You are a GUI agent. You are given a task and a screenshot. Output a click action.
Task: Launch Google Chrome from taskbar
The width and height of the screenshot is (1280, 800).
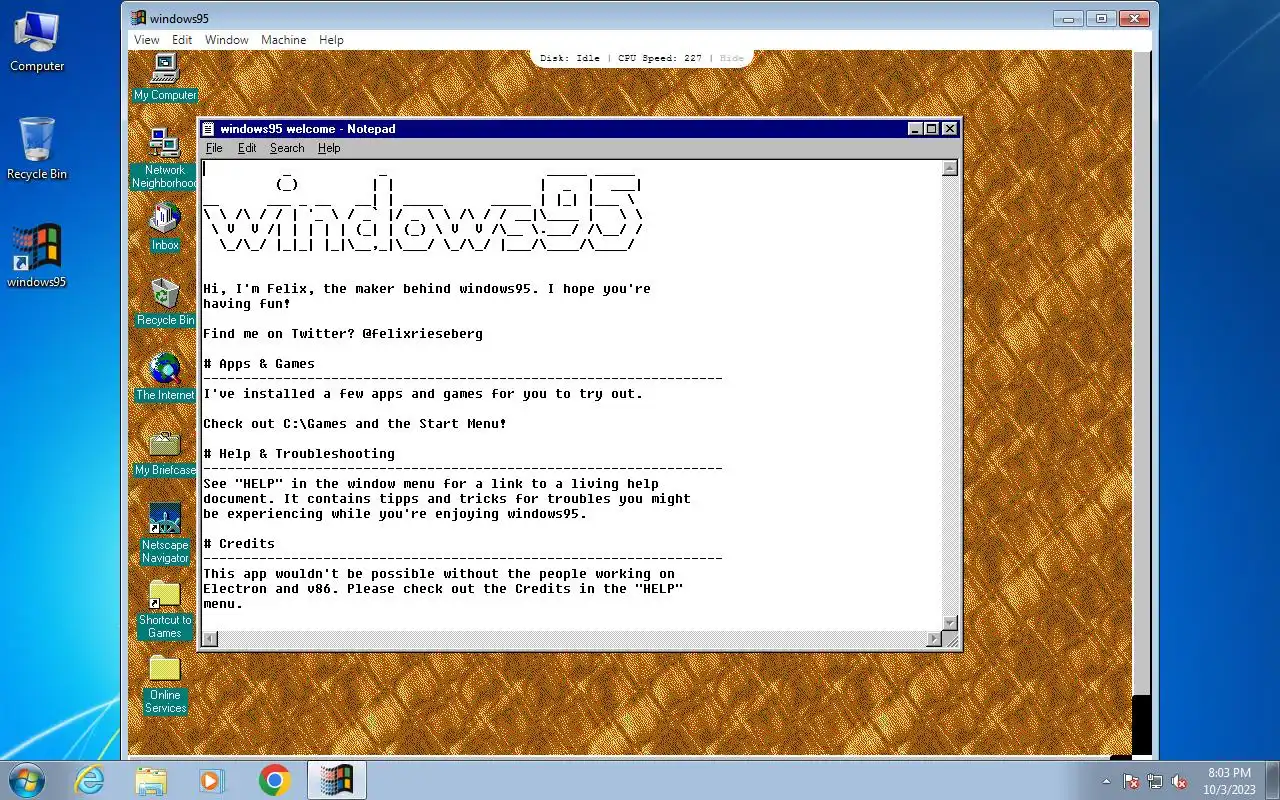[274, 780]
